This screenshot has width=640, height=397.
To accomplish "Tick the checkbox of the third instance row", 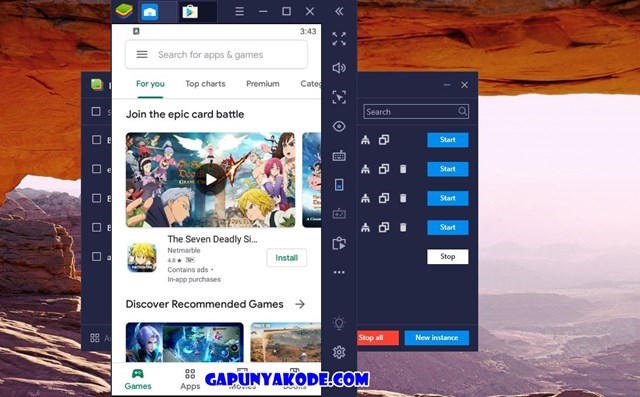I will pyautogui.click(x=96, y=198).
